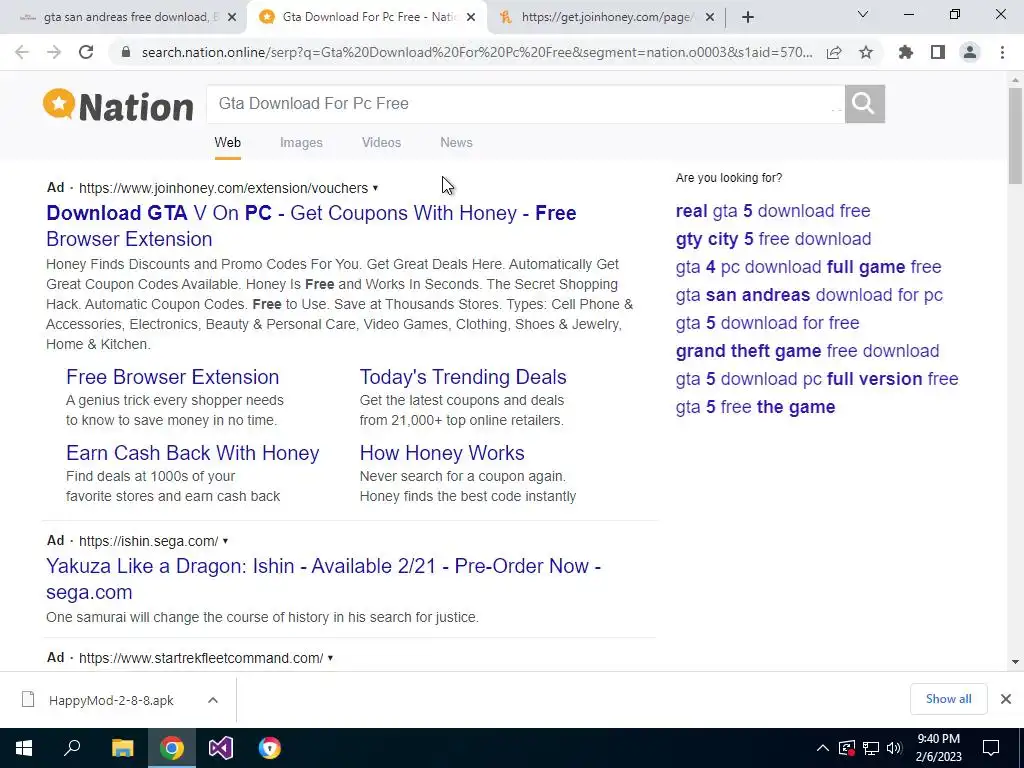Image resolution: width=1024 pixels, height=768 pixels.
Task: Click Chrome icon in taskbar
Action: tap(172, 748)
